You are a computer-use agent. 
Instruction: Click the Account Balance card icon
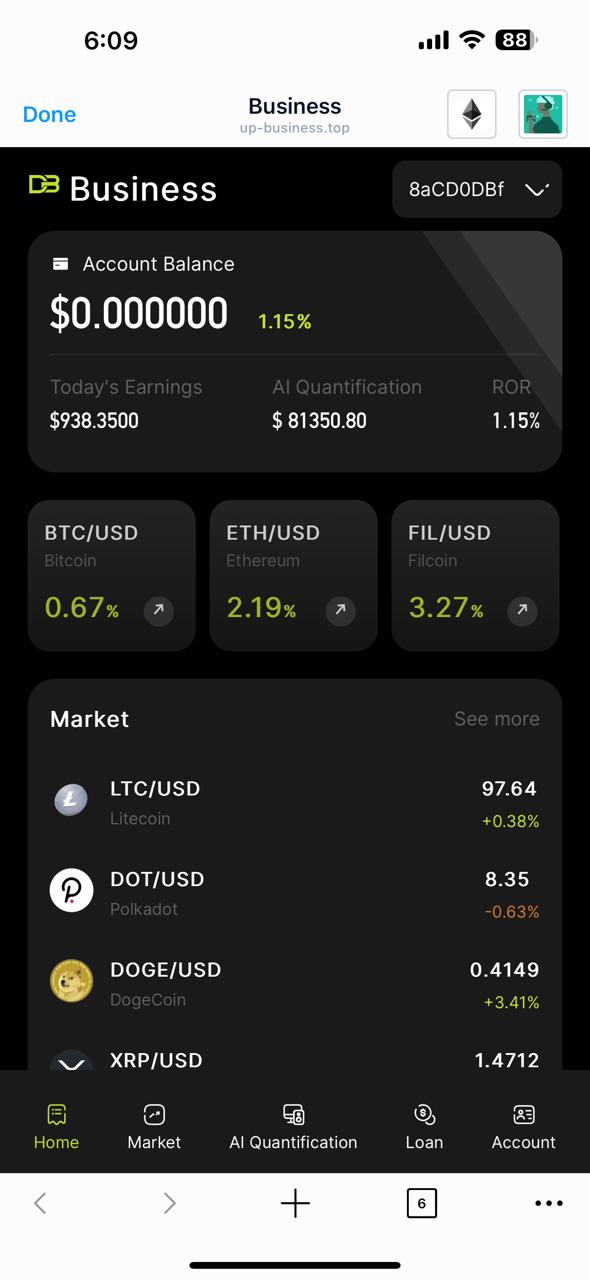click(61, 264)
